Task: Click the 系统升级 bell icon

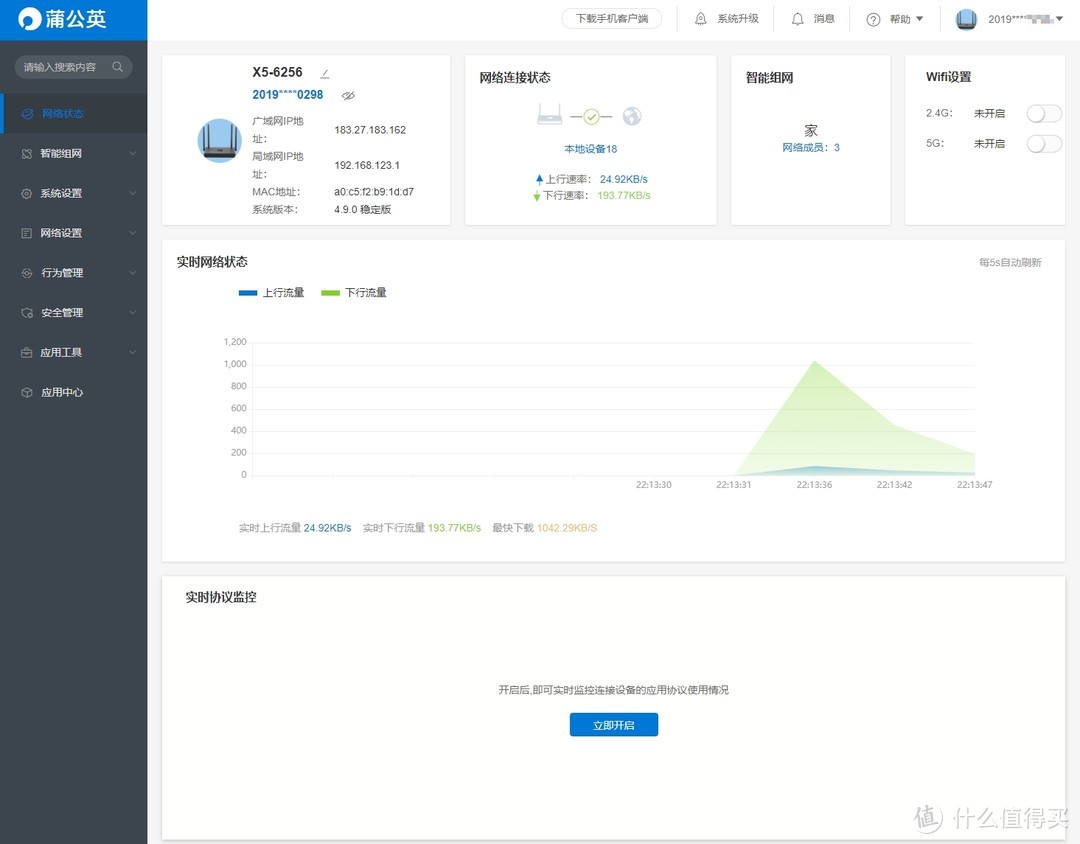Action: pyautogui.click(x=700, y=19)
